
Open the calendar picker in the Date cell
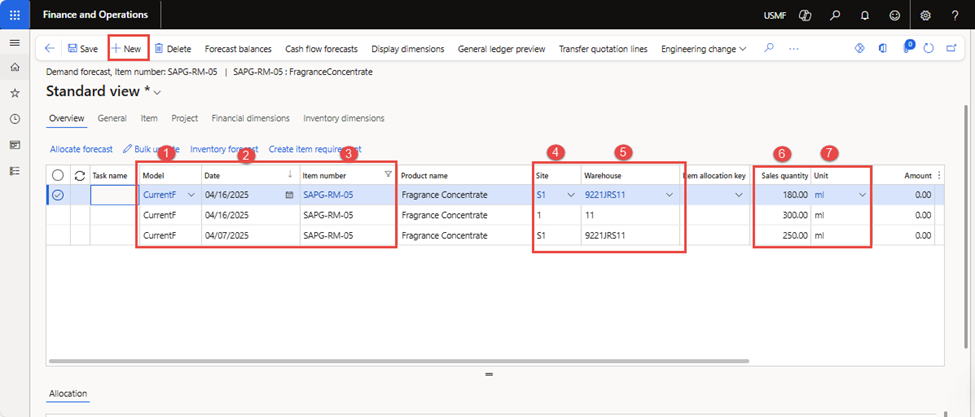pyautogui.click(x=289, y=195)
